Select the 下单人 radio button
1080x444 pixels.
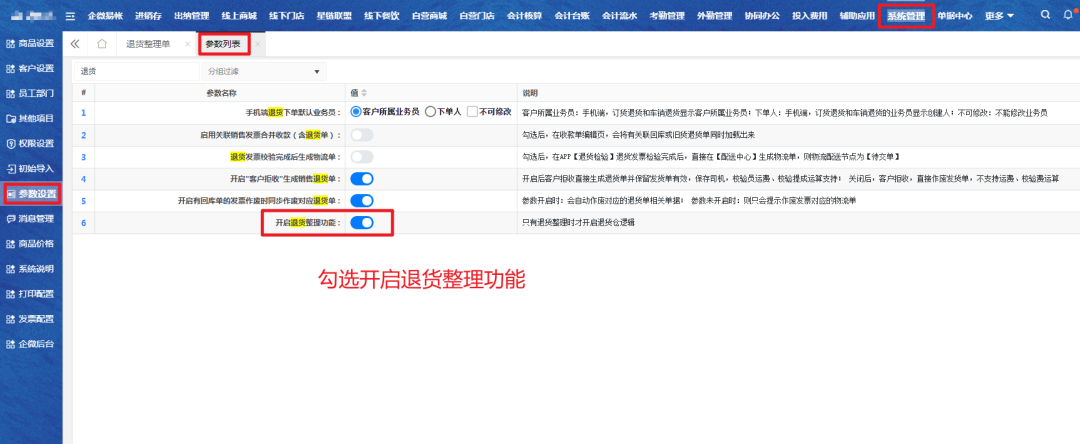(x=431, y=112)
